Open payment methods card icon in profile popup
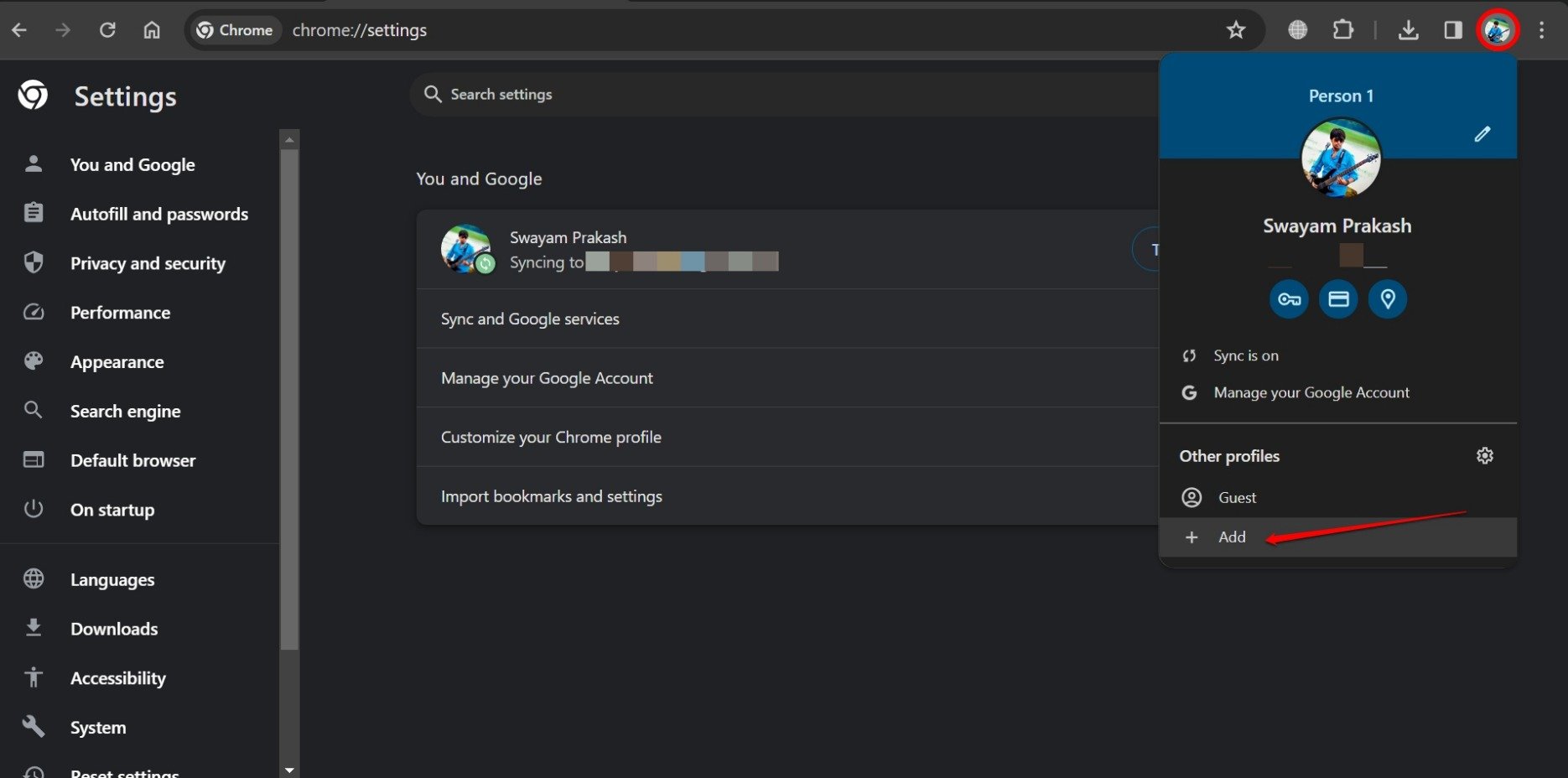The image size is (1568, 778). (1337, 298)
